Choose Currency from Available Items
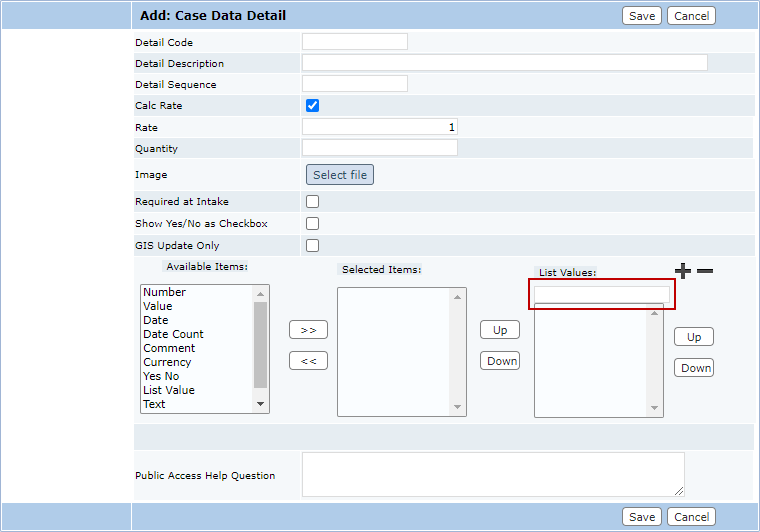760x532 pixels. tap(167, 362)
